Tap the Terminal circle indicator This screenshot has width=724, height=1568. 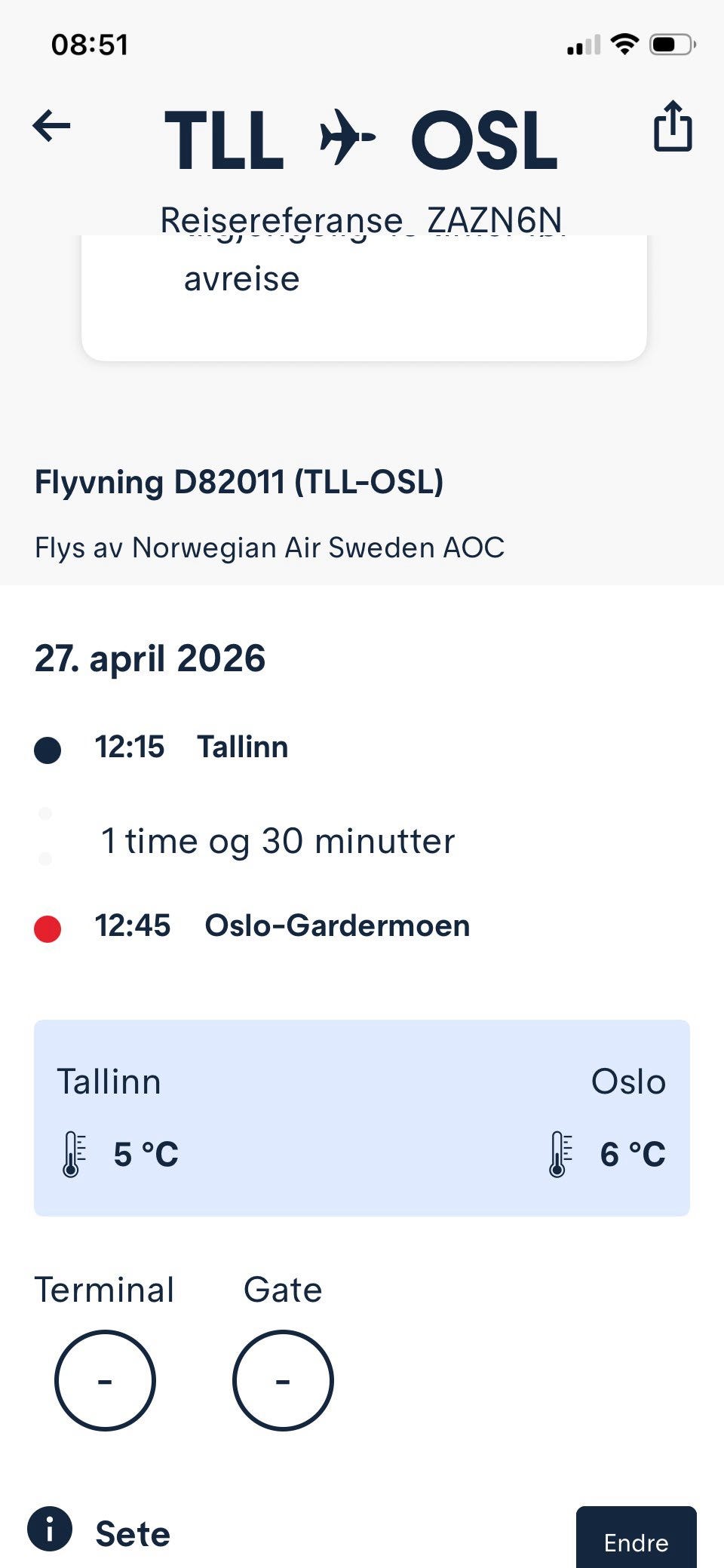click(x=105, y=1380)
